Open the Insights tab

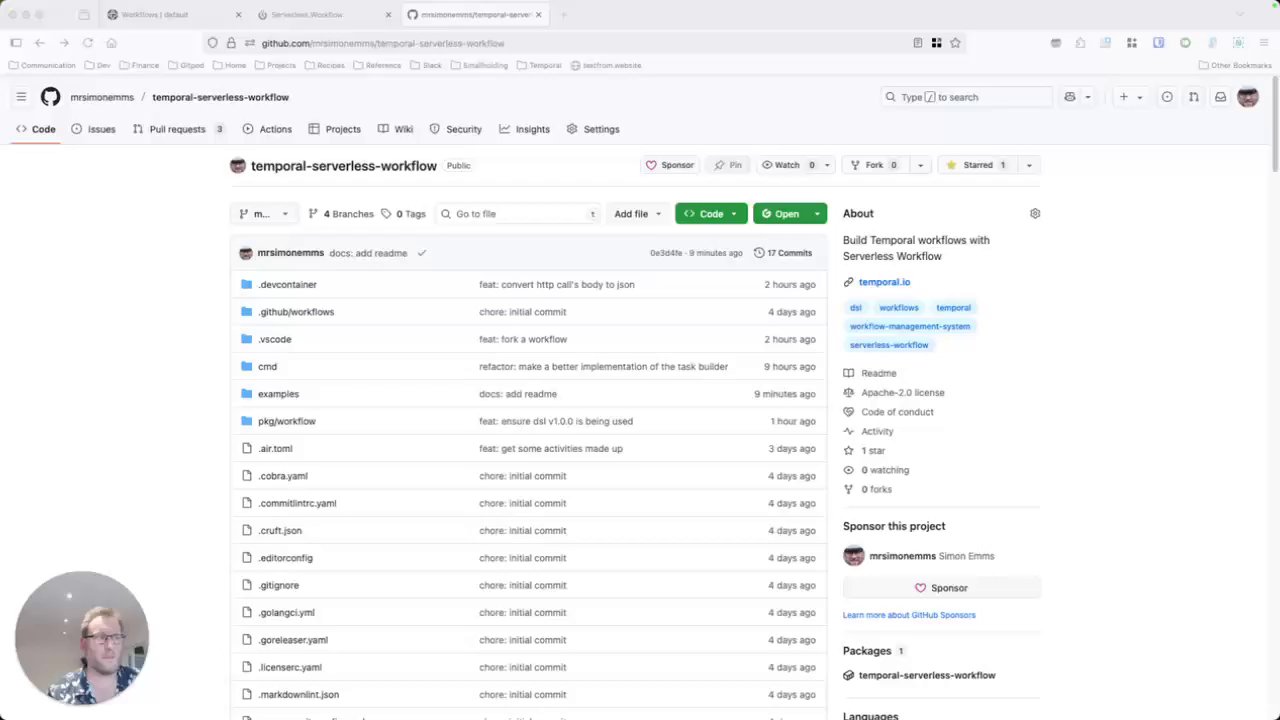525,129
